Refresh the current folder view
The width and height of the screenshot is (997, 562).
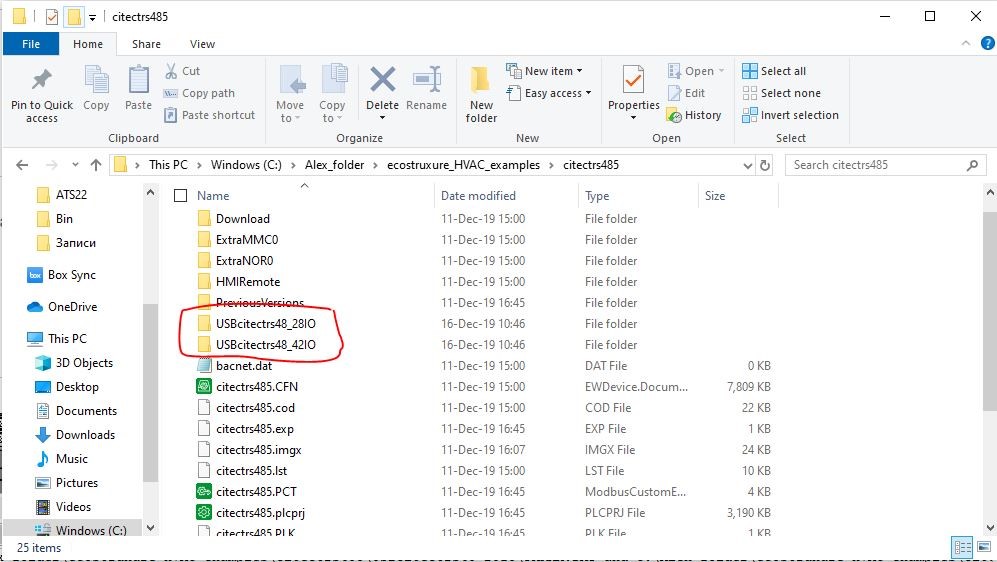pos(765,165)
